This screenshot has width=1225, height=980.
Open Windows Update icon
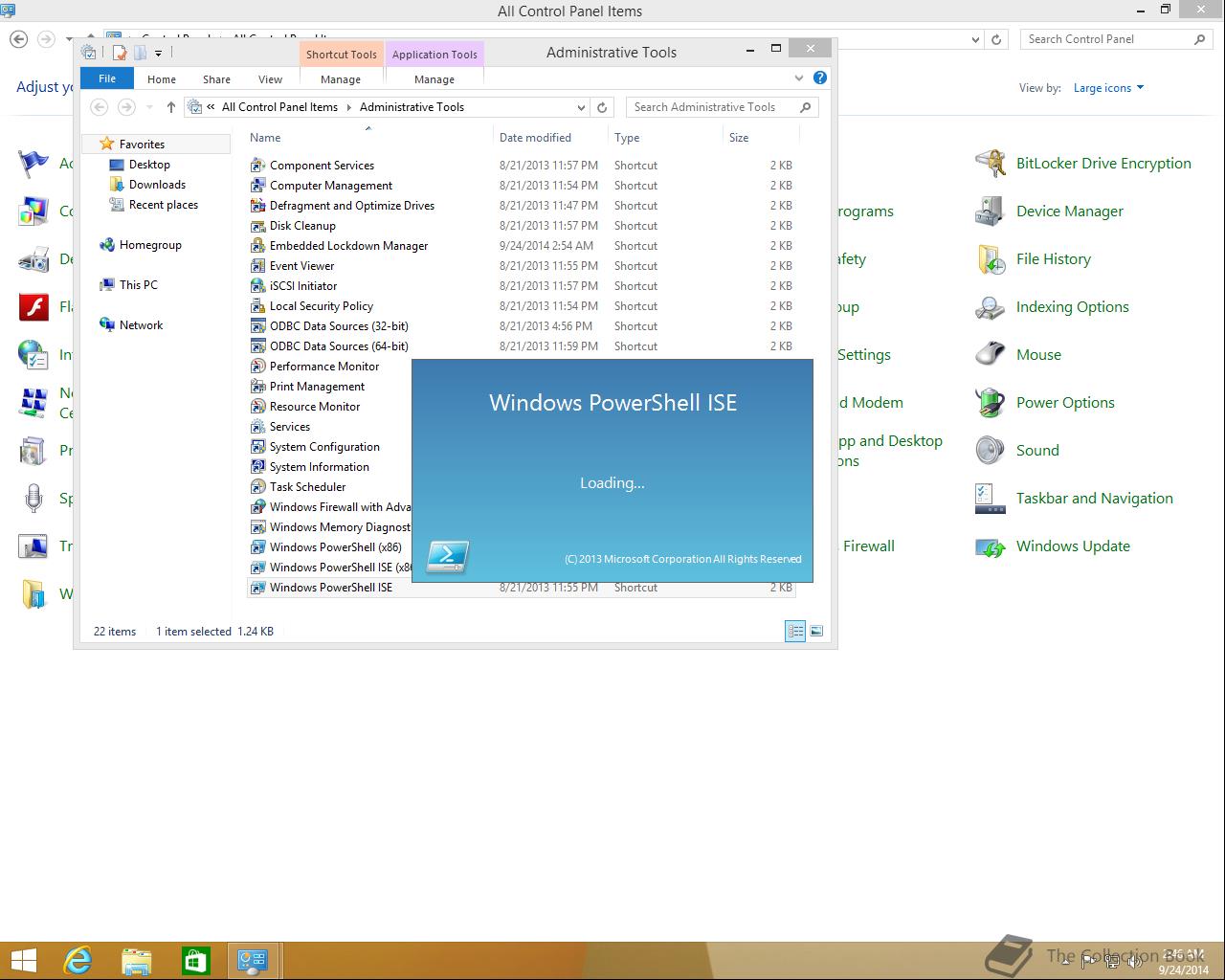click(x=991, y=546)
